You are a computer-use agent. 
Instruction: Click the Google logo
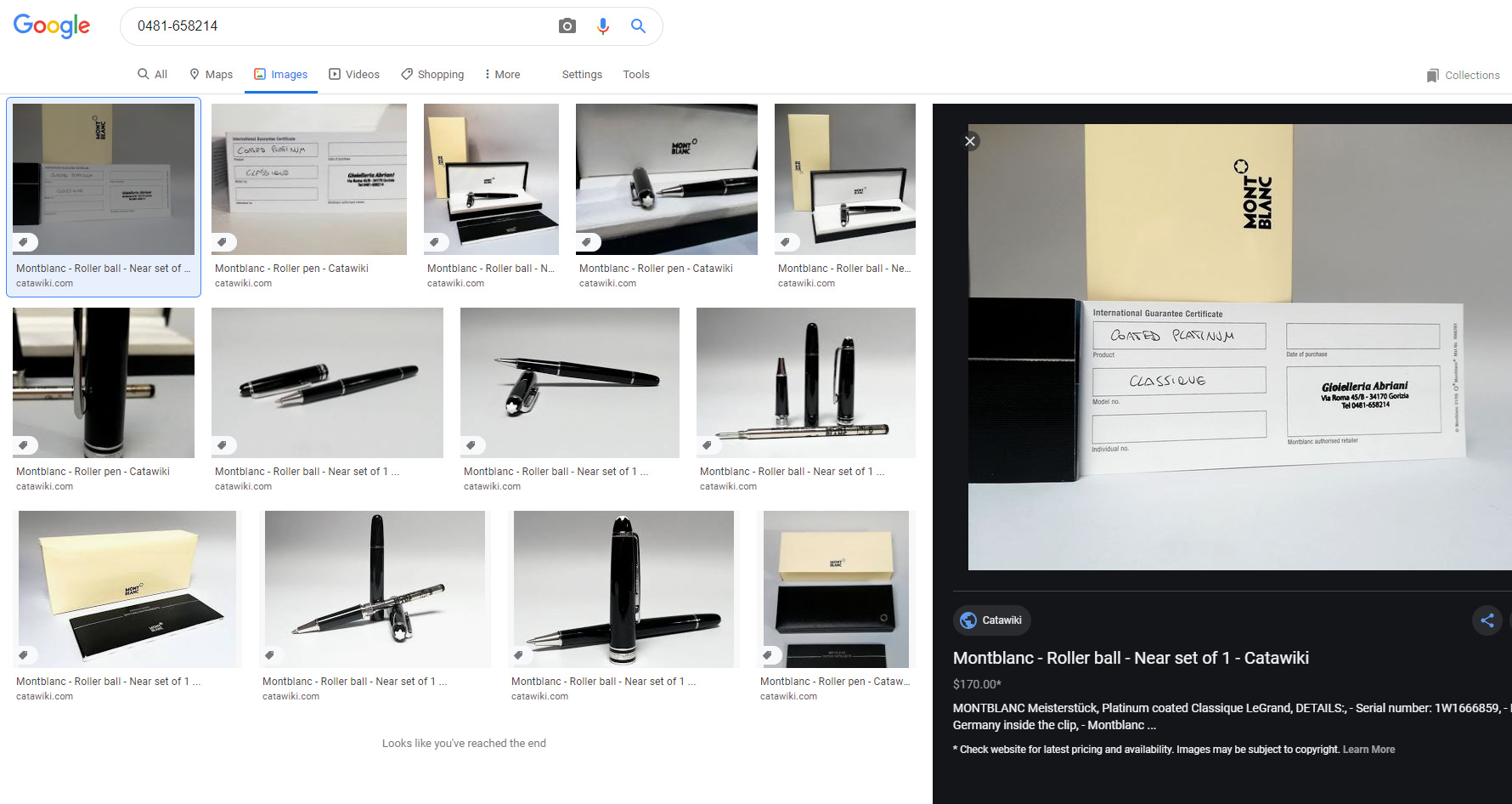coord(52,26)
